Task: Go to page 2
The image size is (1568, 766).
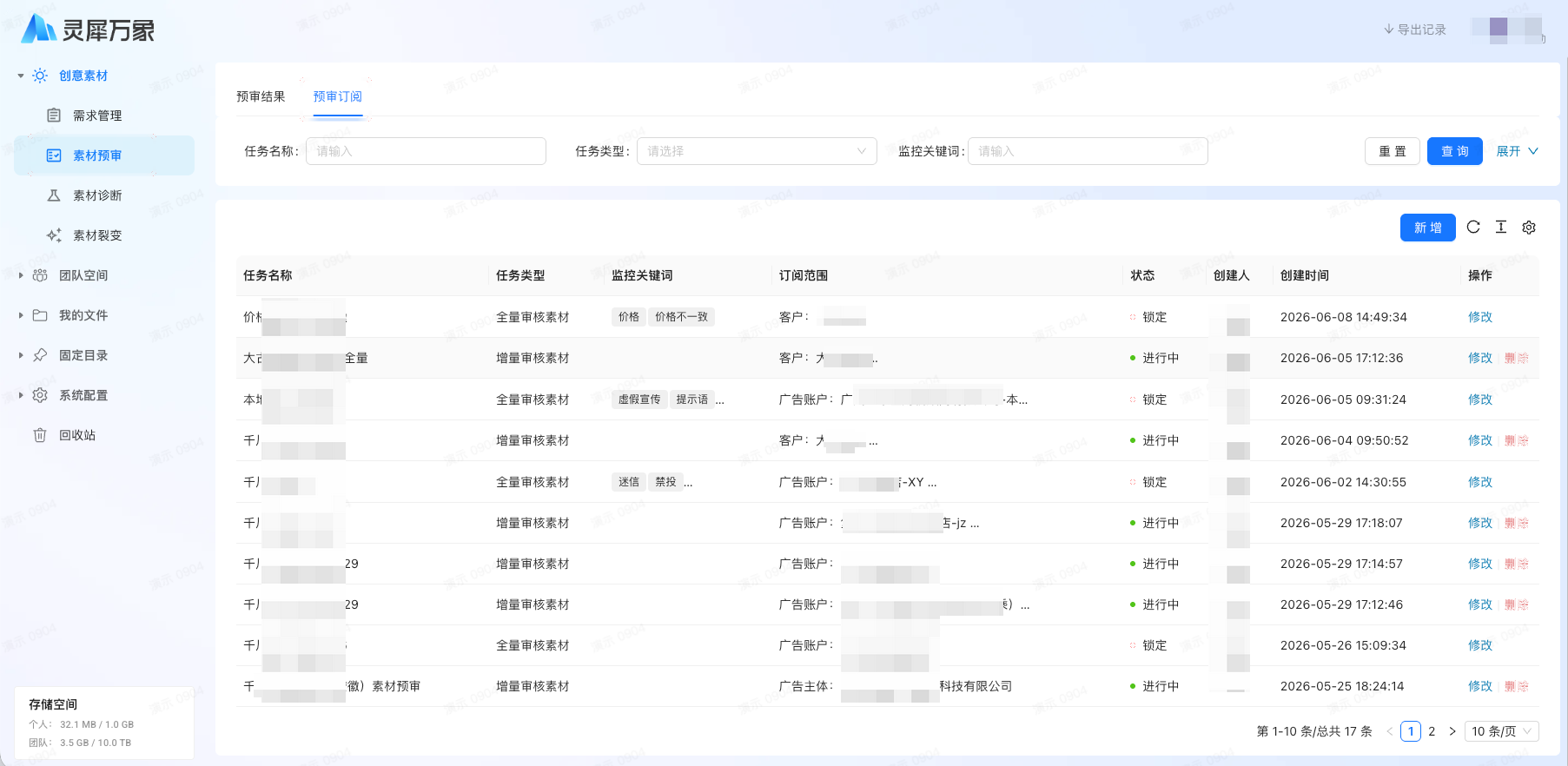Action: click(1432, 731)
